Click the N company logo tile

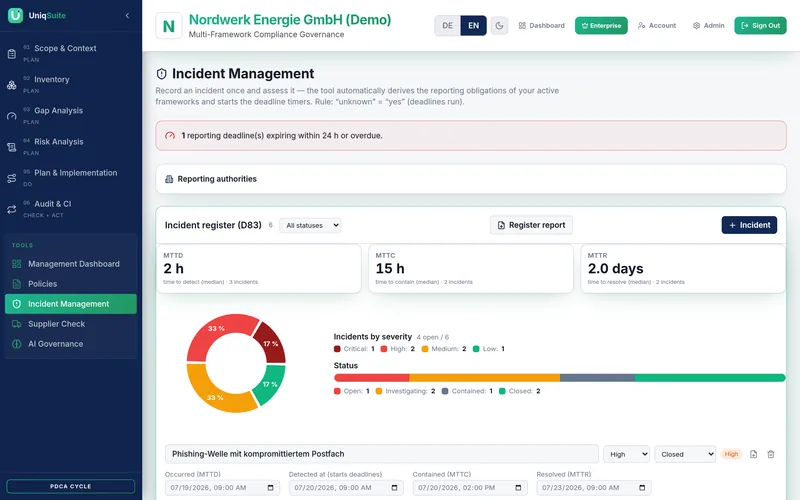[x=169, y=26]
